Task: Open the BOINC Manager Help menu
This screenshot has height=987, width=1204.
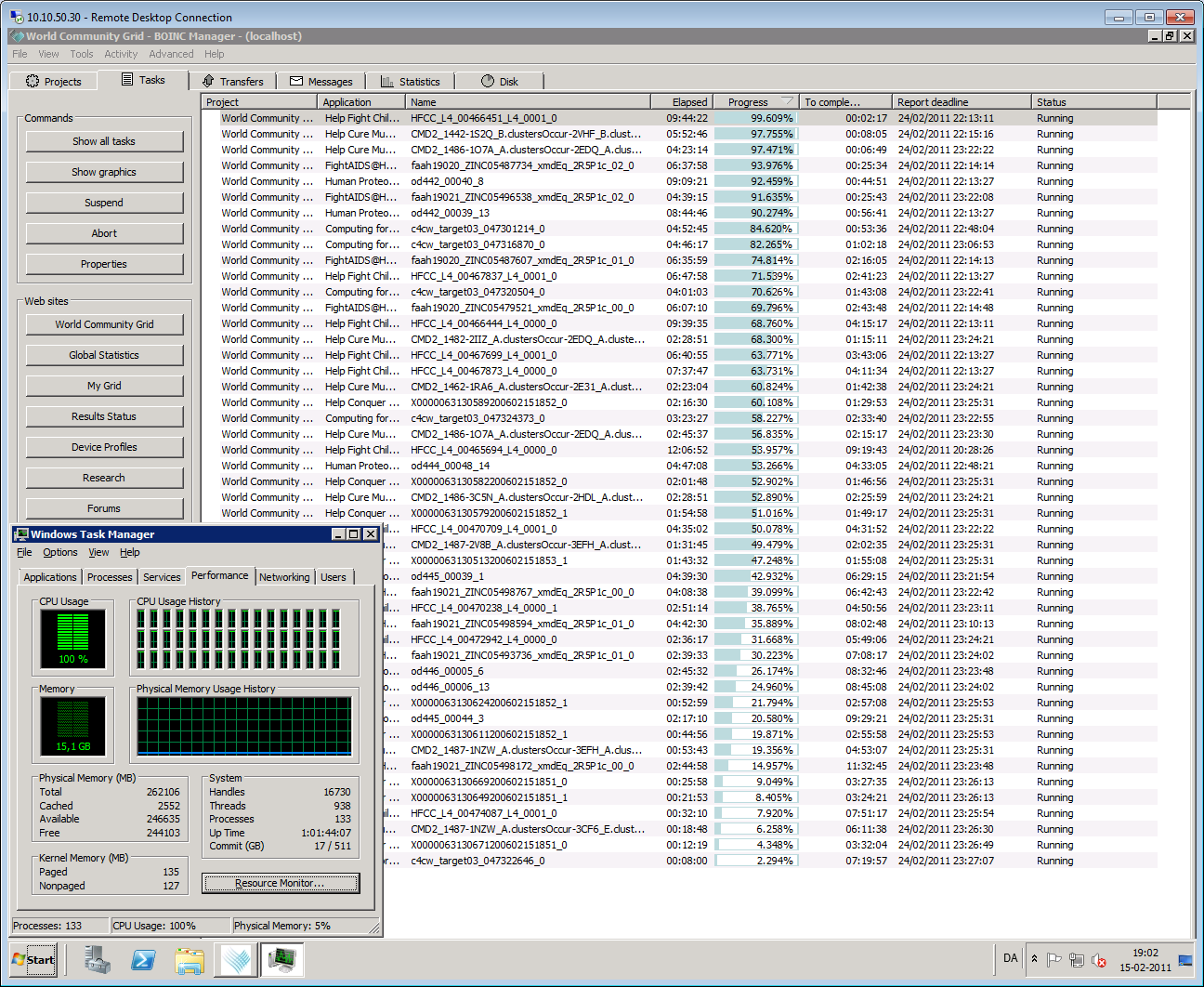Action: point(215,54)
